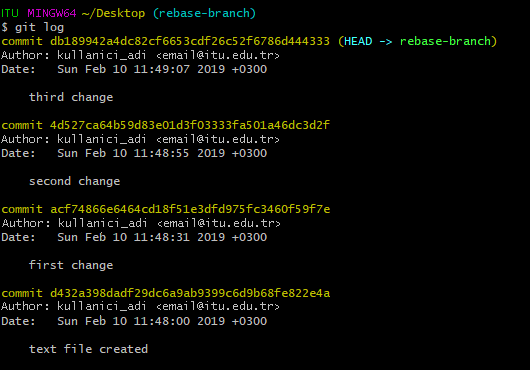The image size is (530, 370).
Task: Click the author email in the first commit
Action: [x=218, y=55]
